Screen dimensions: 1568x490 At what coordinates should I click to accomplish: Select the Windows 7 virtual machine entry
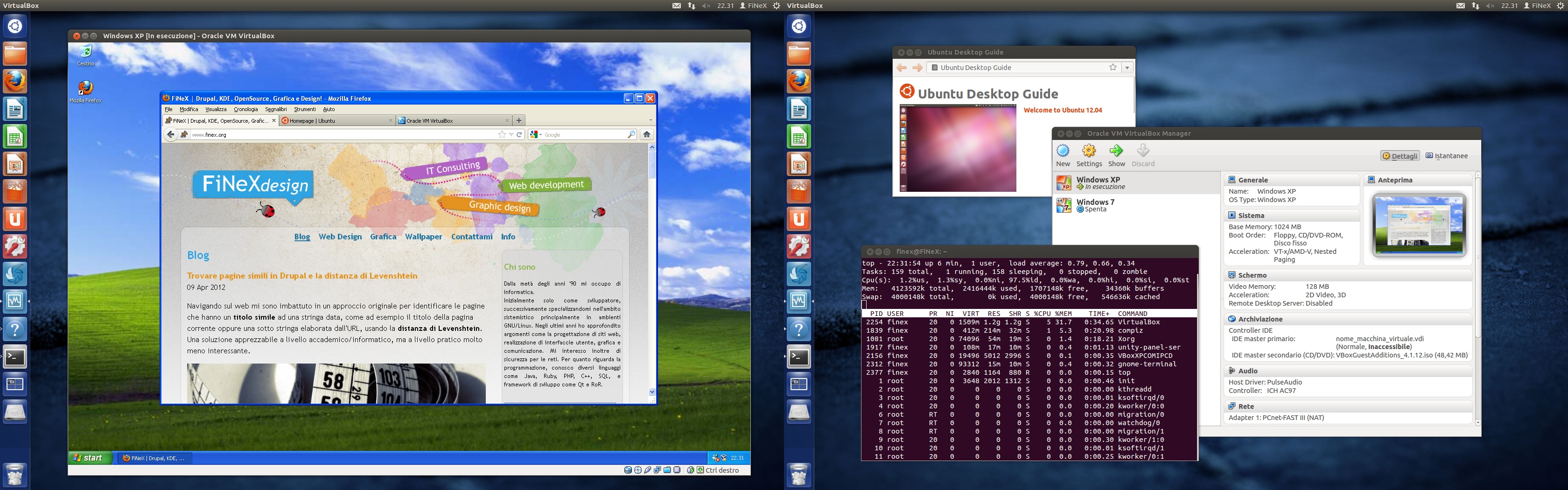pos(1136,205)
